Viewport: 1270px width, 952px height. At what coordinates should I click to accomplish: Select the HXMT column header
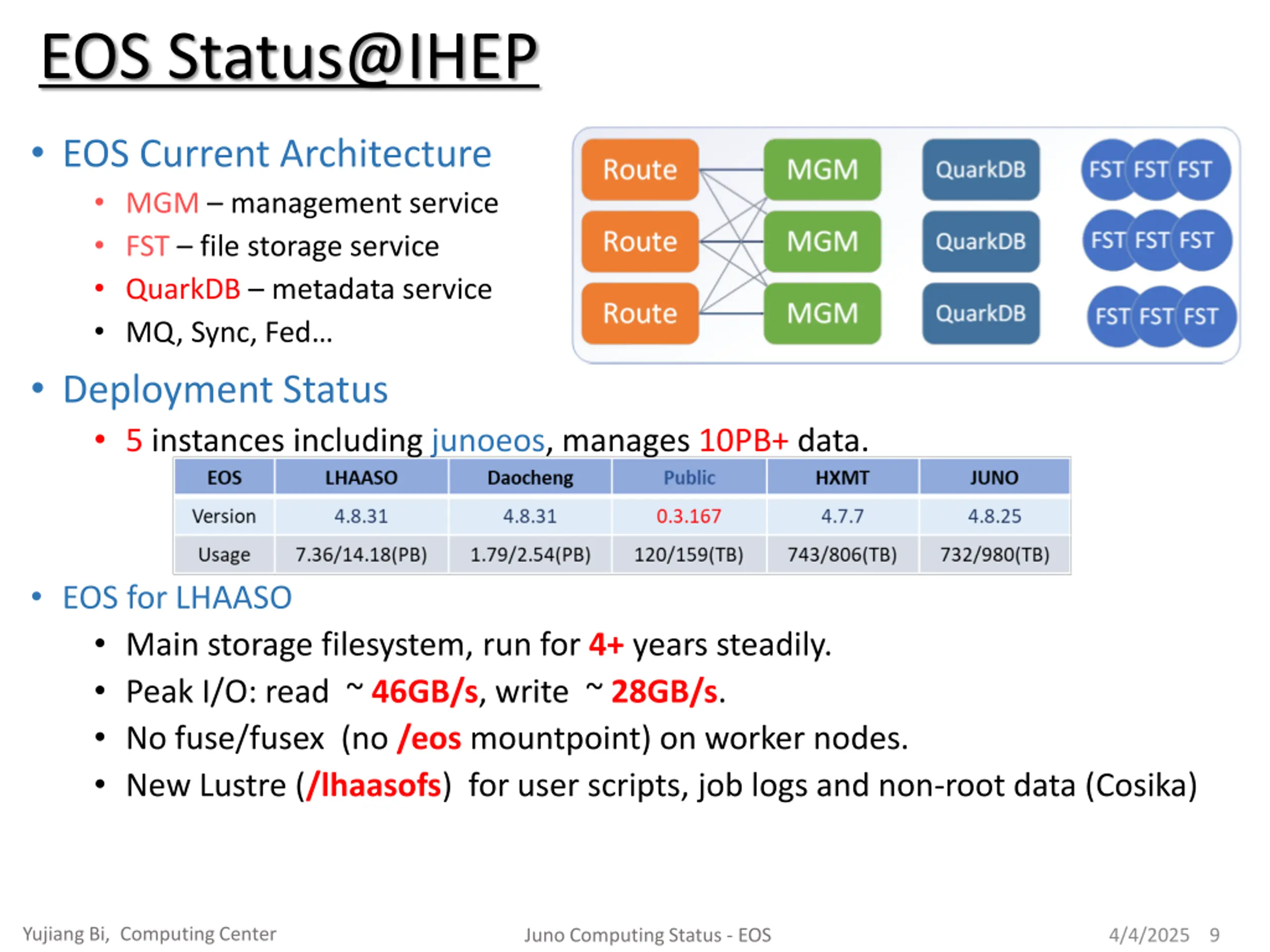(842, 477)
